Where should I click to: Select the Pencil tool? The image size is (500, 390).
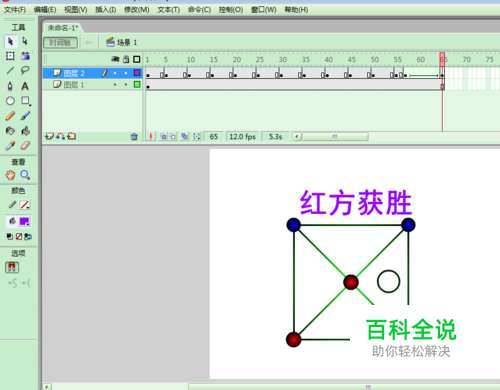pyautogui.click(x=10, y=116)
